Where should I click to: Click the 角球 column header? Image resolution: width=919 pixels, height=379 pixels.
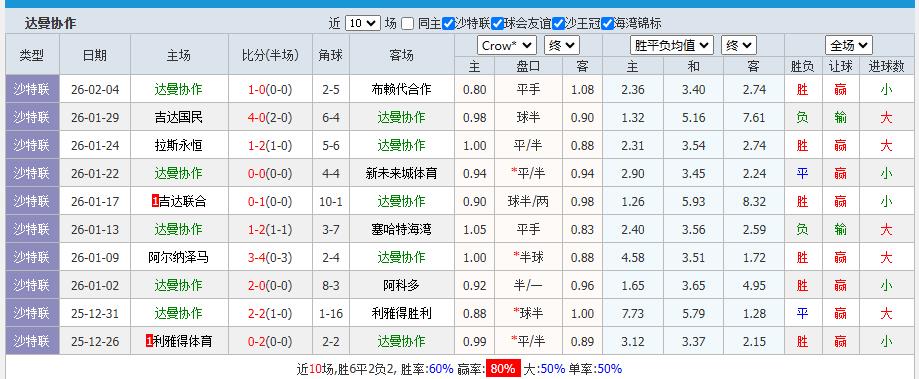(331, 54)
